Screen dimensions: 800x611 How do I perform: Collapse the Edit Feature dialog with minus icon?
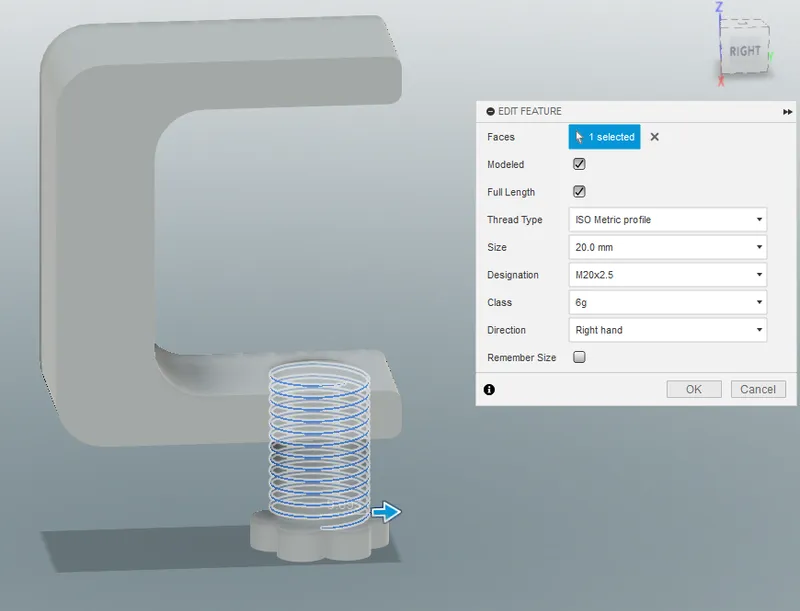tap(490, 111)
